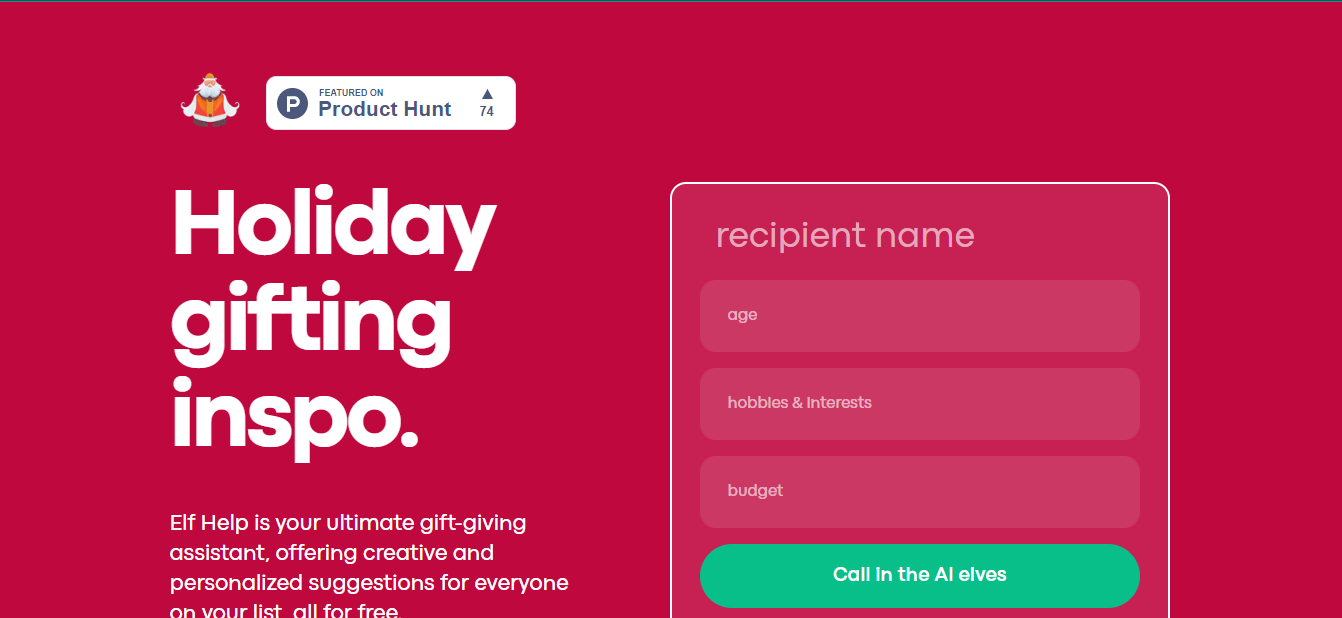Open the Product Hunt badge title link
Image resolution: width=1342 pixels, height=618 pixels.
click(385, 110)
